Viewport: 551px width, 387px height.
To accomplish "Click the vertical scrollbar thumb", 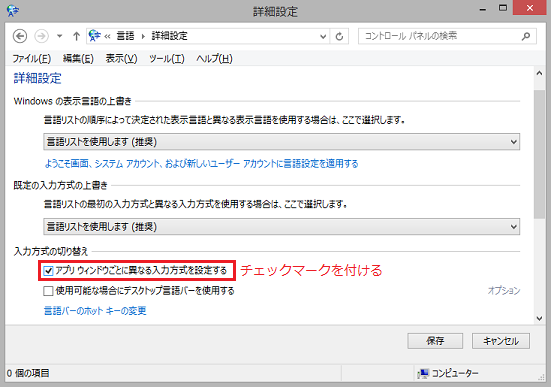I will click(539, 154).
